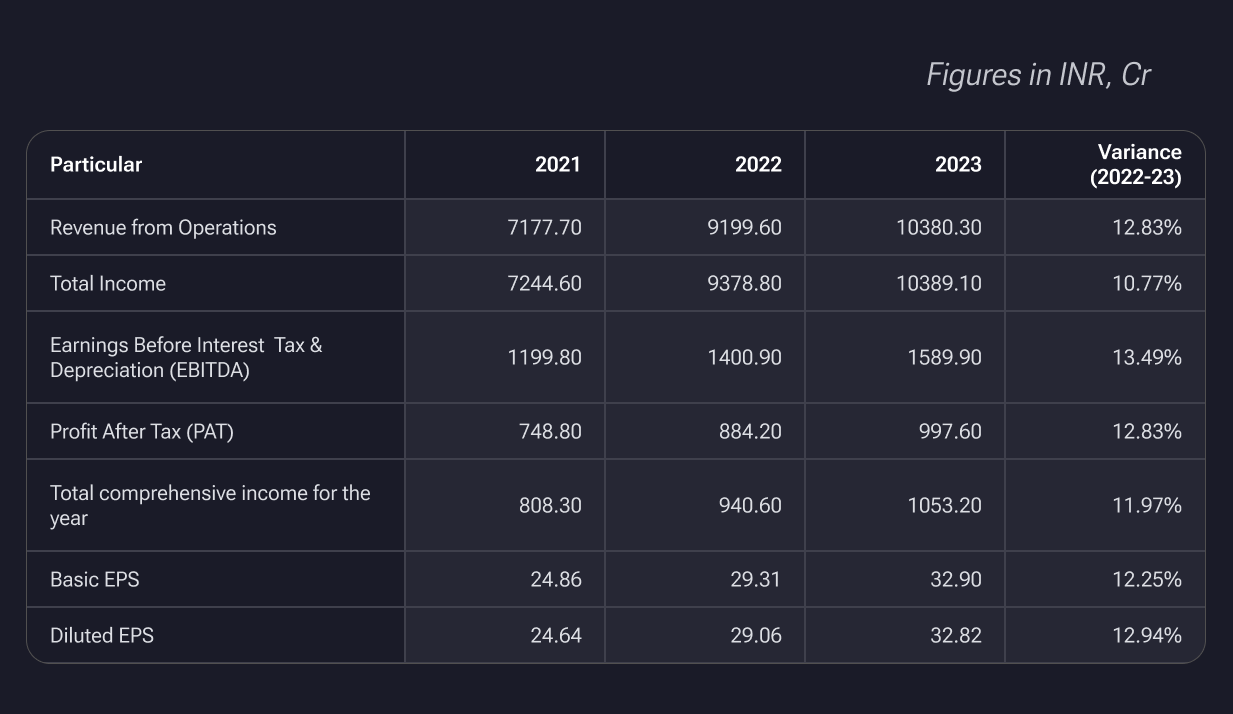Select the 2021 column header
This screenshot has width=1233, height=714.
(x=558, y=165)
